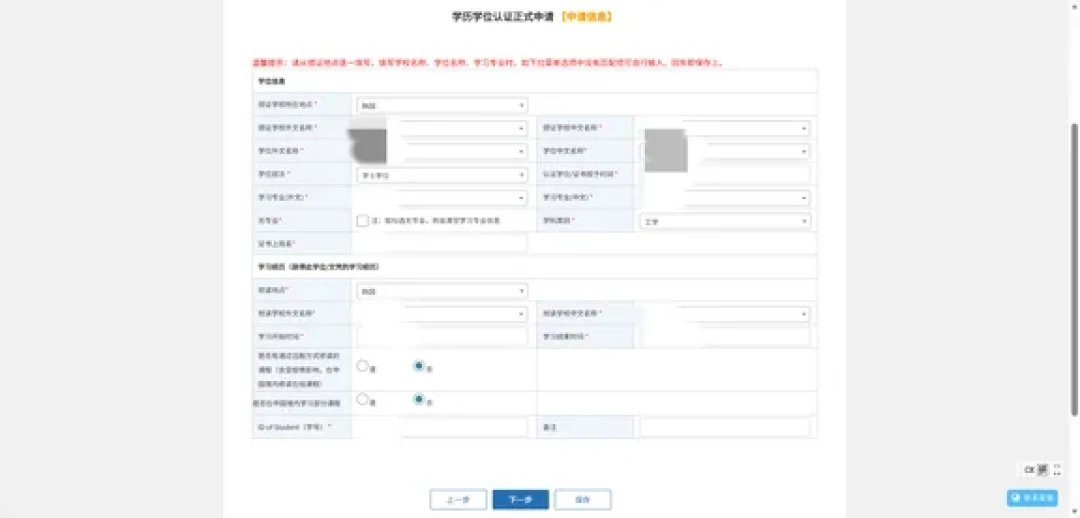The width and height of the screenshot is (1080, 518).
Task: Open the 颁证学校中文名称 dropdown
Action: pos(725,128)
